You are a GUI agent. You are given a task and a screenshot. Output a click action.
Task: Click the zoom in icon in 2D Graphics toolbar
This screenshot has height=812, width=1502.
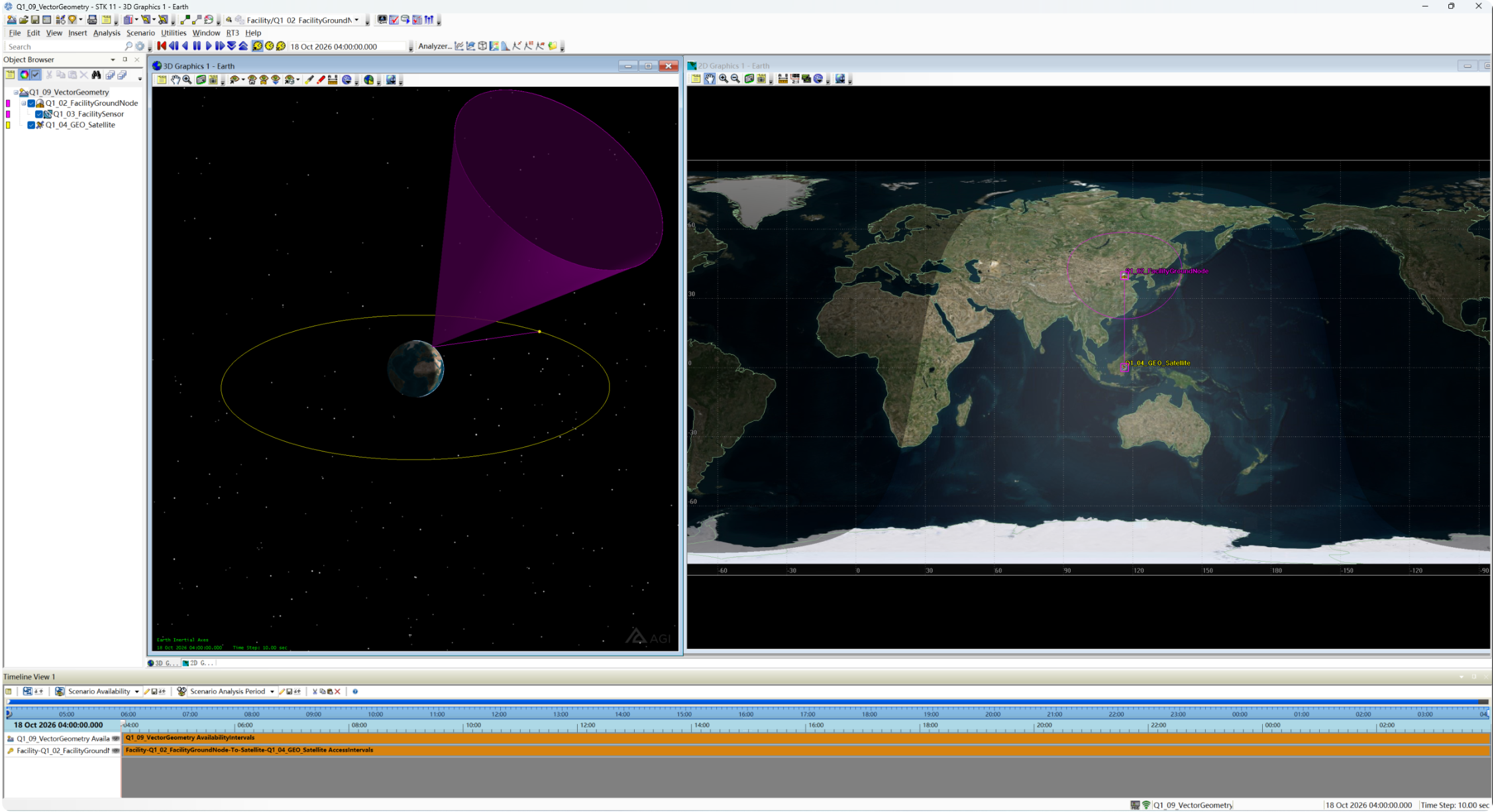724,79
